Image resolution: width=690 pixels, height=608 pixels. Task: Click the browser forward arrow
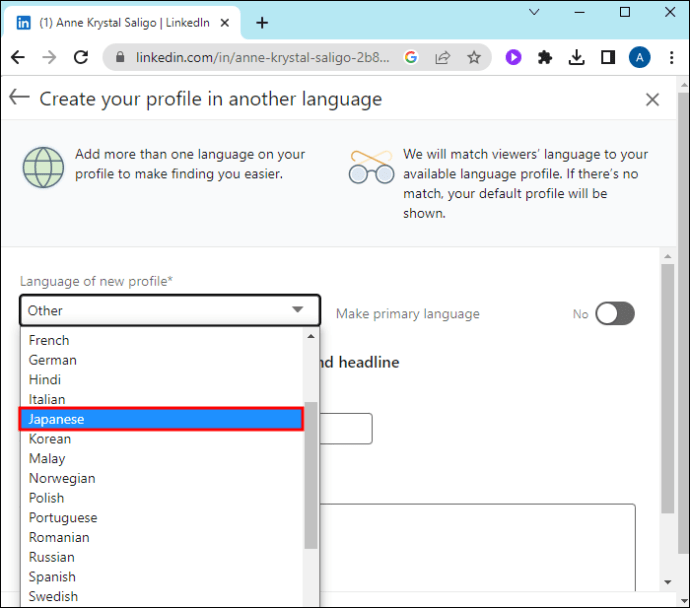[49, 57]
